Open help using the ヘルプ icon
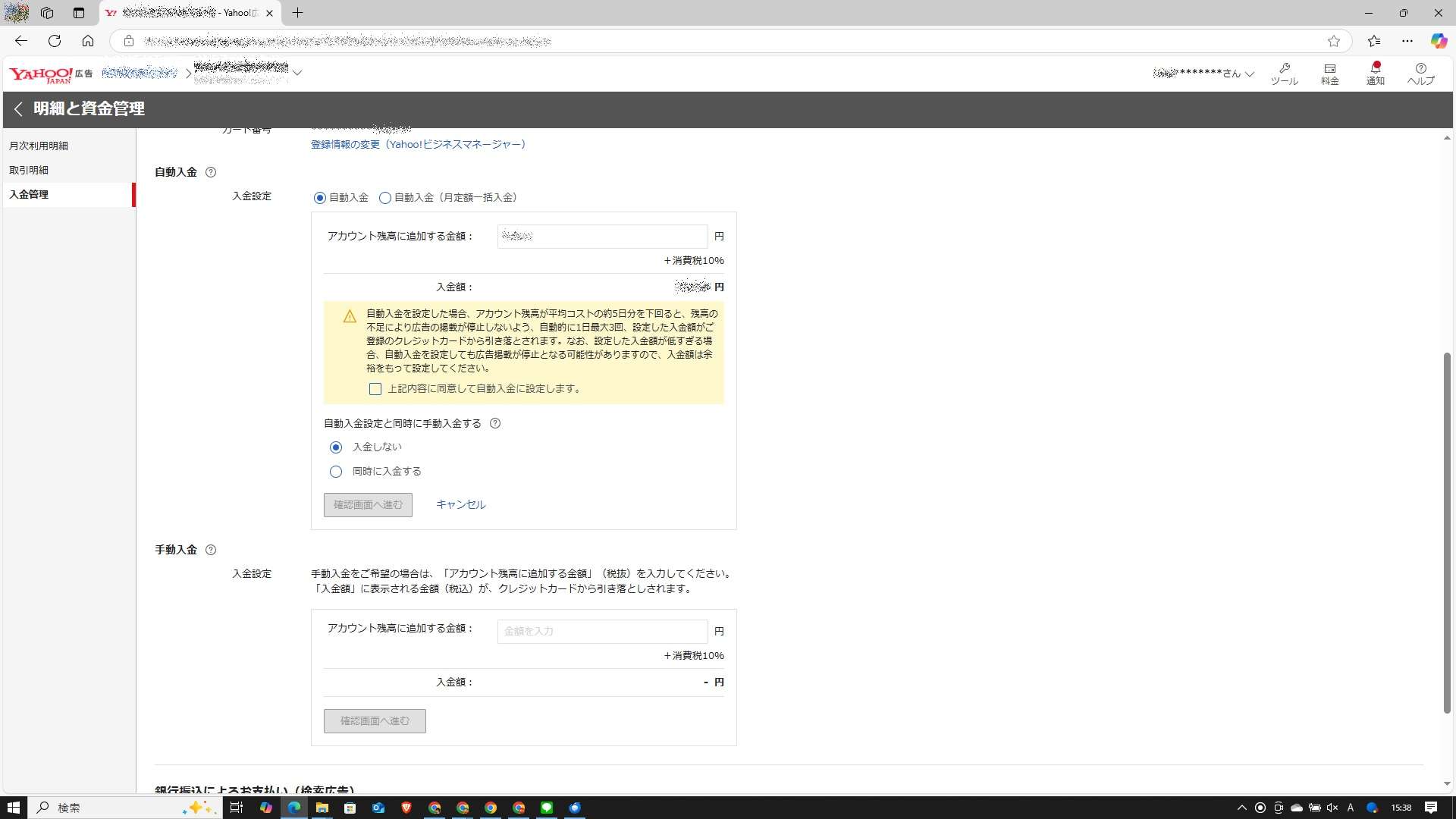Screen dimensions: 1456x819 click(x=1420, y=73)
